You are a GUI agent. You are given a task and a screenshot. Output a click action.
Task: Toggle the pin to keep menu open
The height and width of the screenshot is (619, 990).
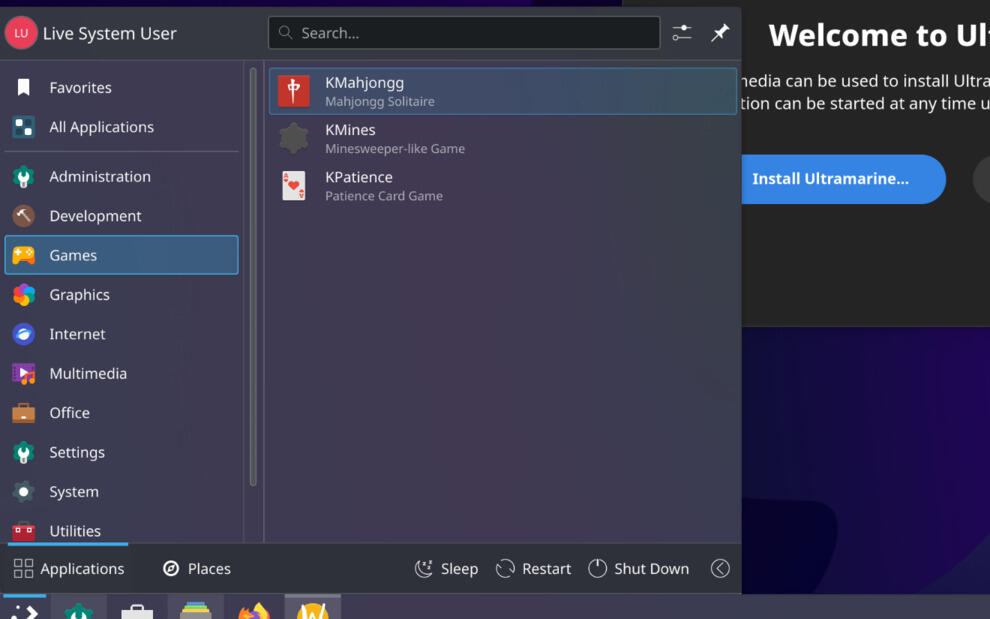(720, 33)
